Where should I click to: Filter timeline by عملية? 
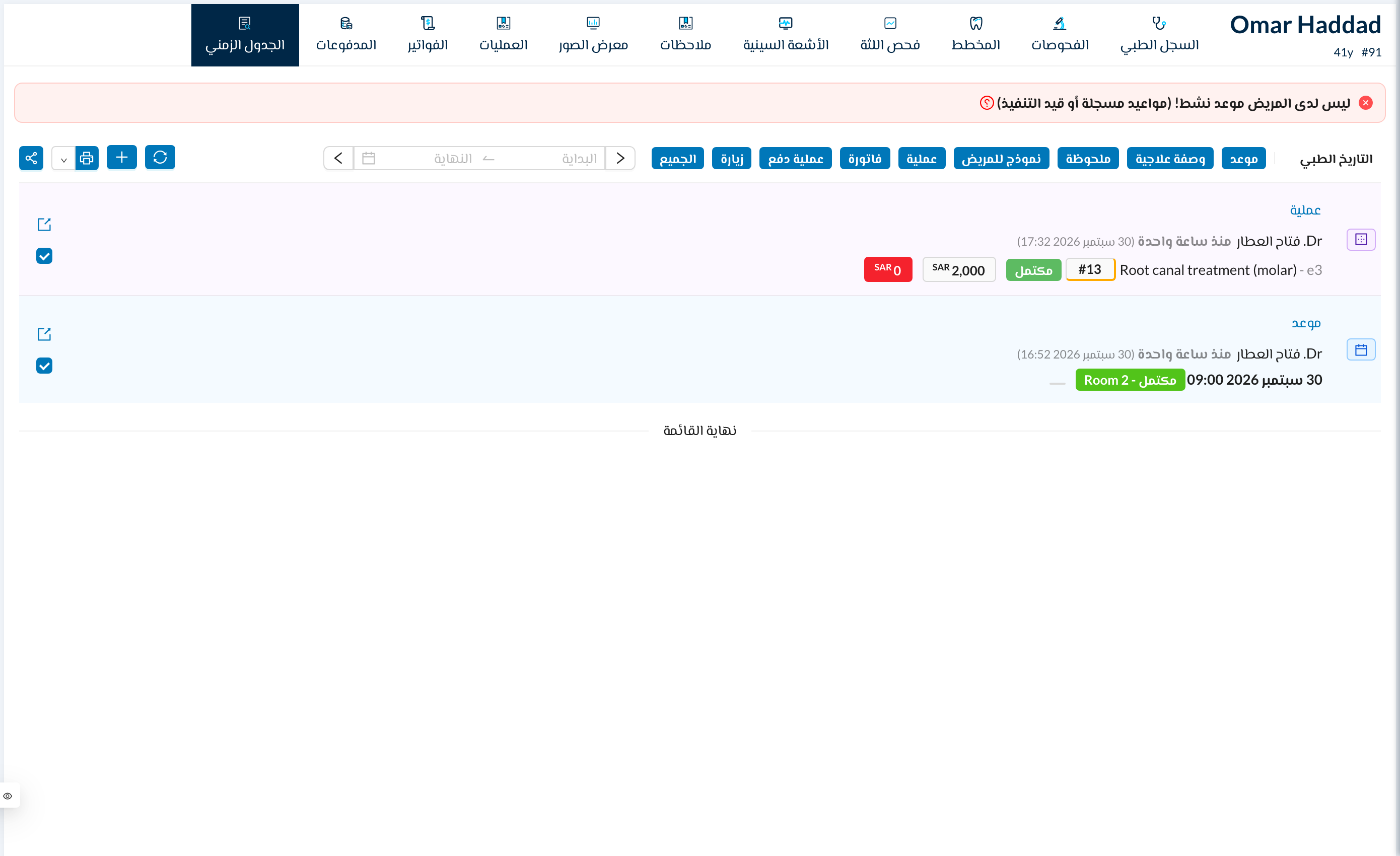point(922,159)
